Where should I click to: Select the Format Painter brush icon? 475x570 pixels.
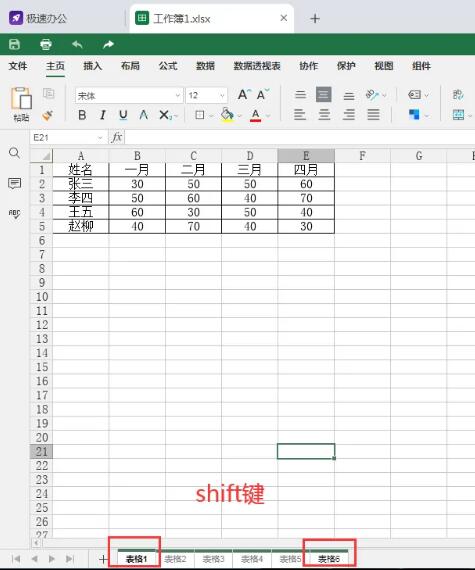click(48, 116)
